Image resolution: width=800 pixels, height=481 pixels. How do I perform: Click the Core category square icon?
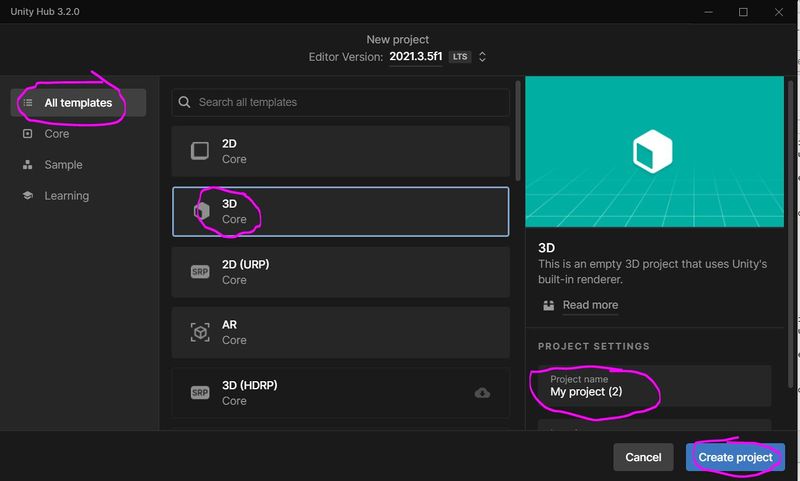coord(28,134)
